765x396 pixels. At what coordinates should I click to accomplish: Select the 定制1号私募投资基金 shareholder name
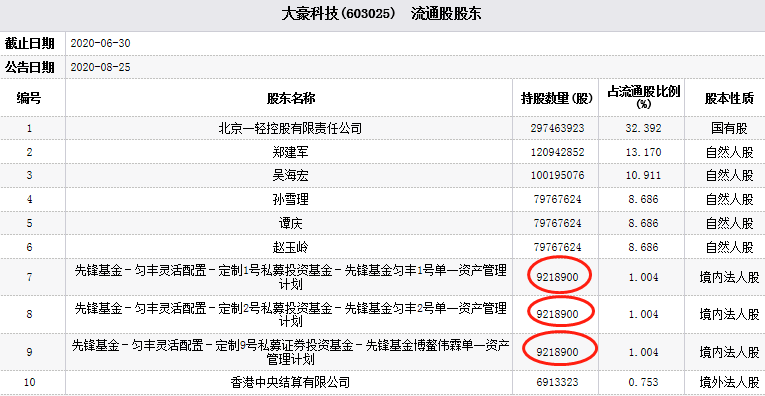tap(290, 277)
